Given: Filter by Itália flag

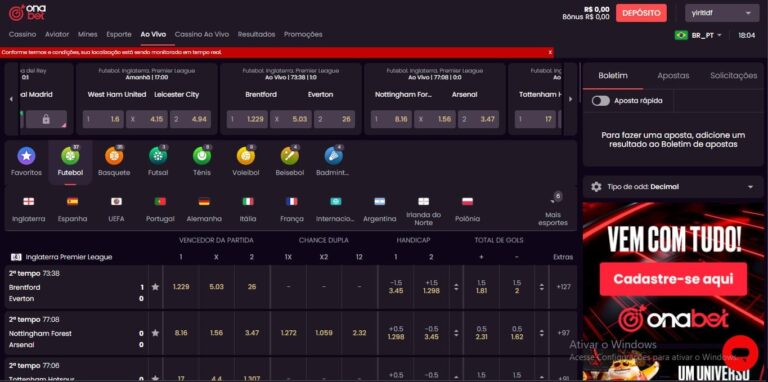Looking at the screenshot, I should point(248,201).
